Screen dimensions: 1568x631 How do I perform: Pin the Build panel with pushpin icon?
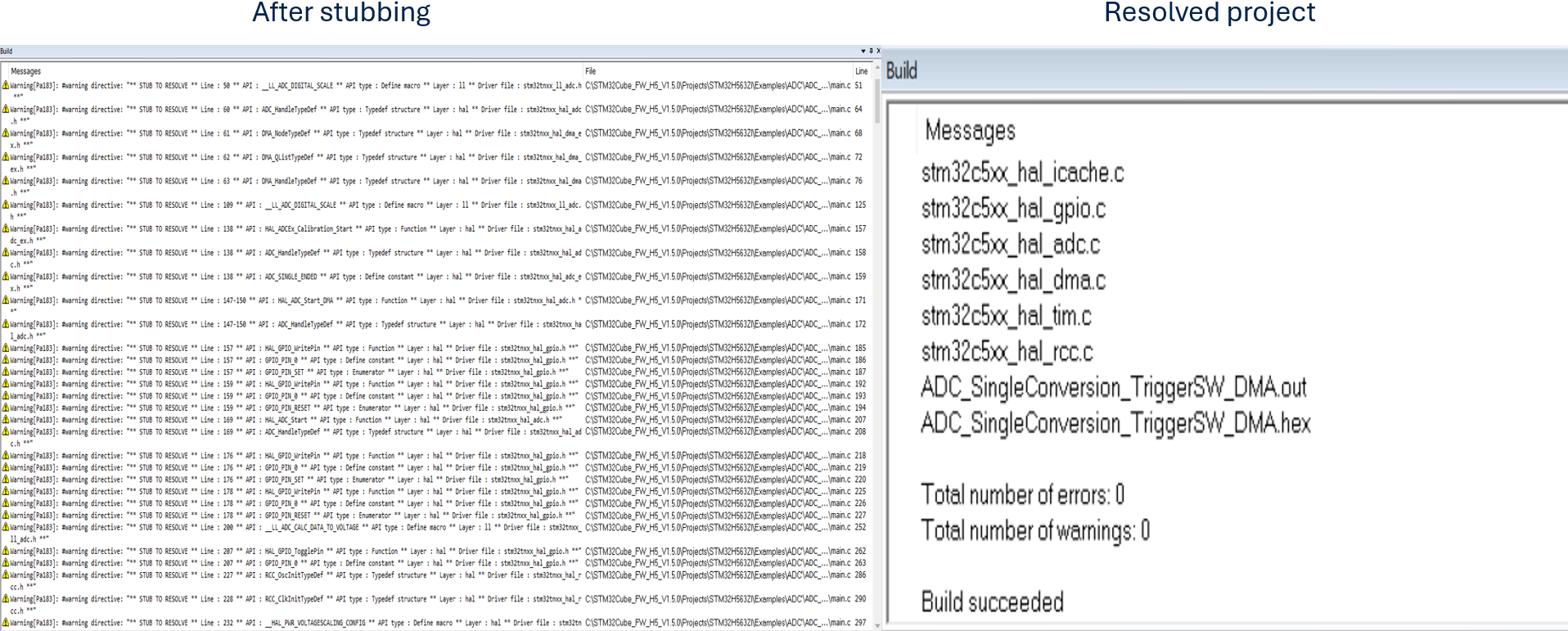(x=871, y=51)
